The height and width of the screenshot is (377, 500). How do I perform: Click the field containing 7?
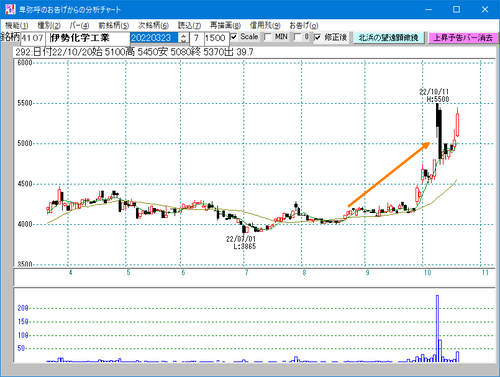(197, 38)
